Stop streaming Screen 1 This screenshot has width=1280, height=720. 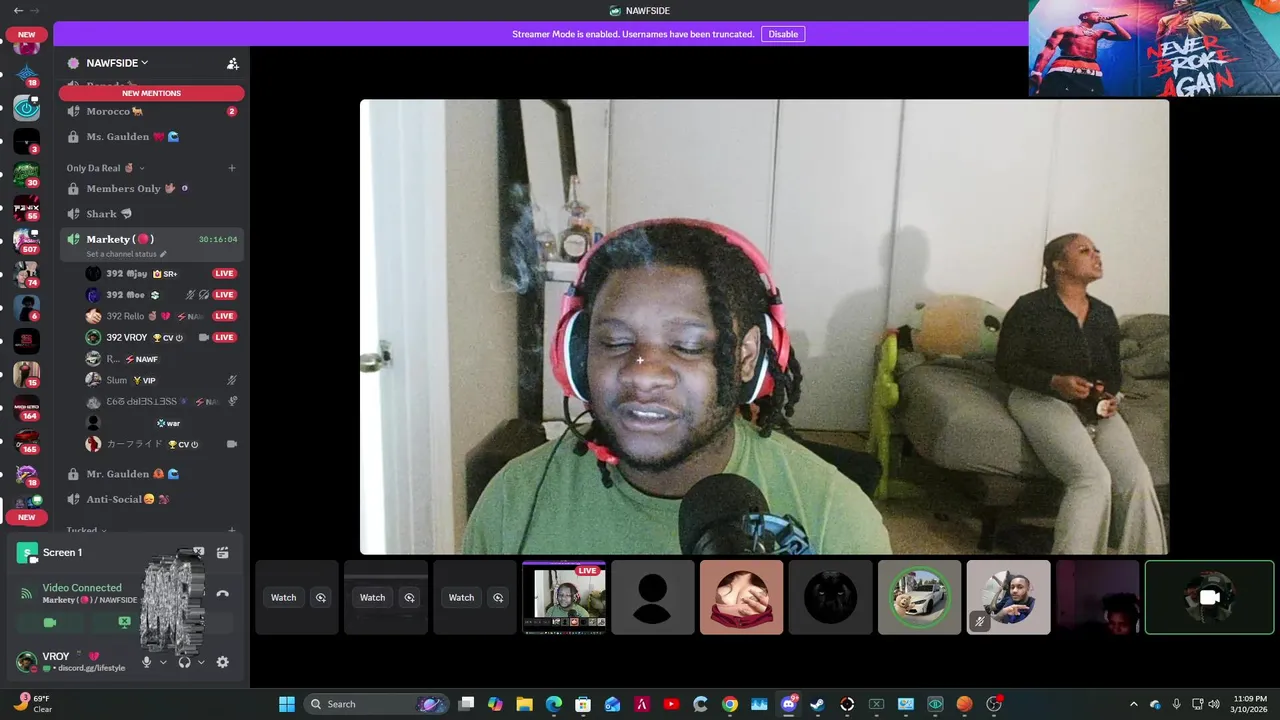point(198,552)
